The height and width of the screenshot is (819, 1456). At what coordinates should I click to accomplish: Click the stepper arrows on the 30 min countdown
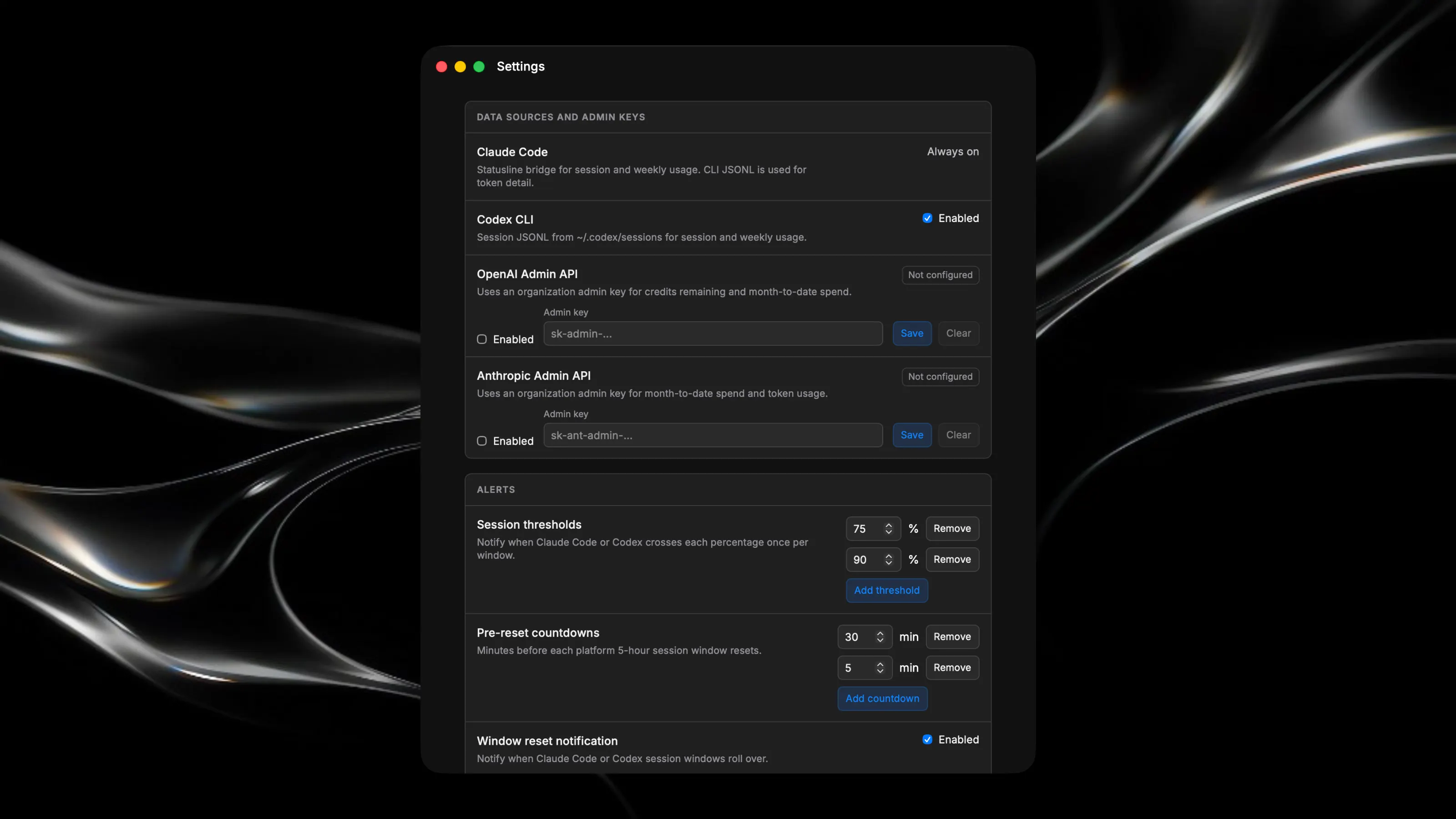(880, 637)
